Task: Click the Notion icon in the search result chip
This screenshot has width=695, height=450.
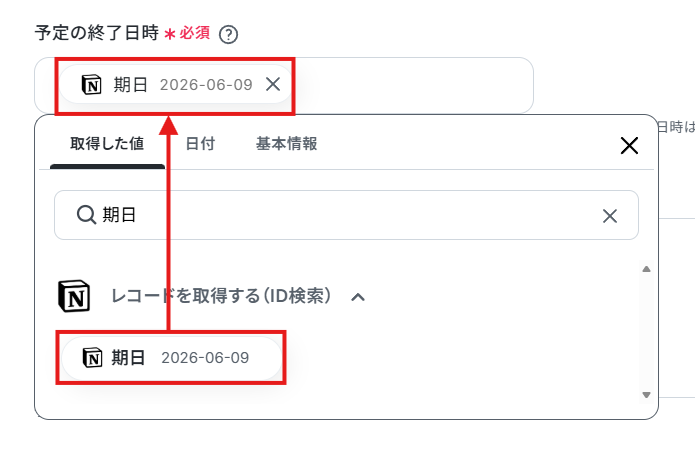Action: click(93, 357)
